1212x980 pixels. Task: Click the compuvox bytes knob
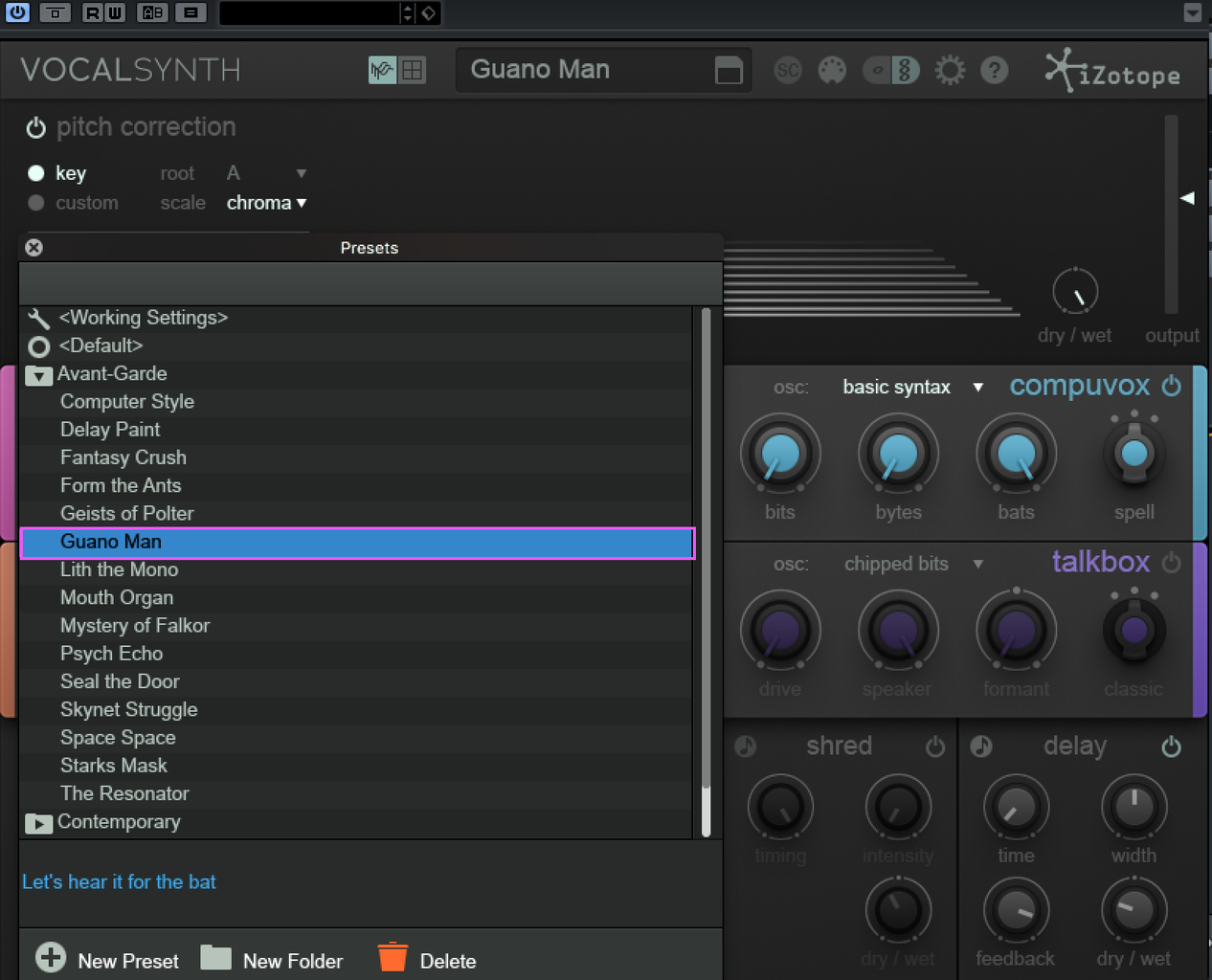[898, 454]
